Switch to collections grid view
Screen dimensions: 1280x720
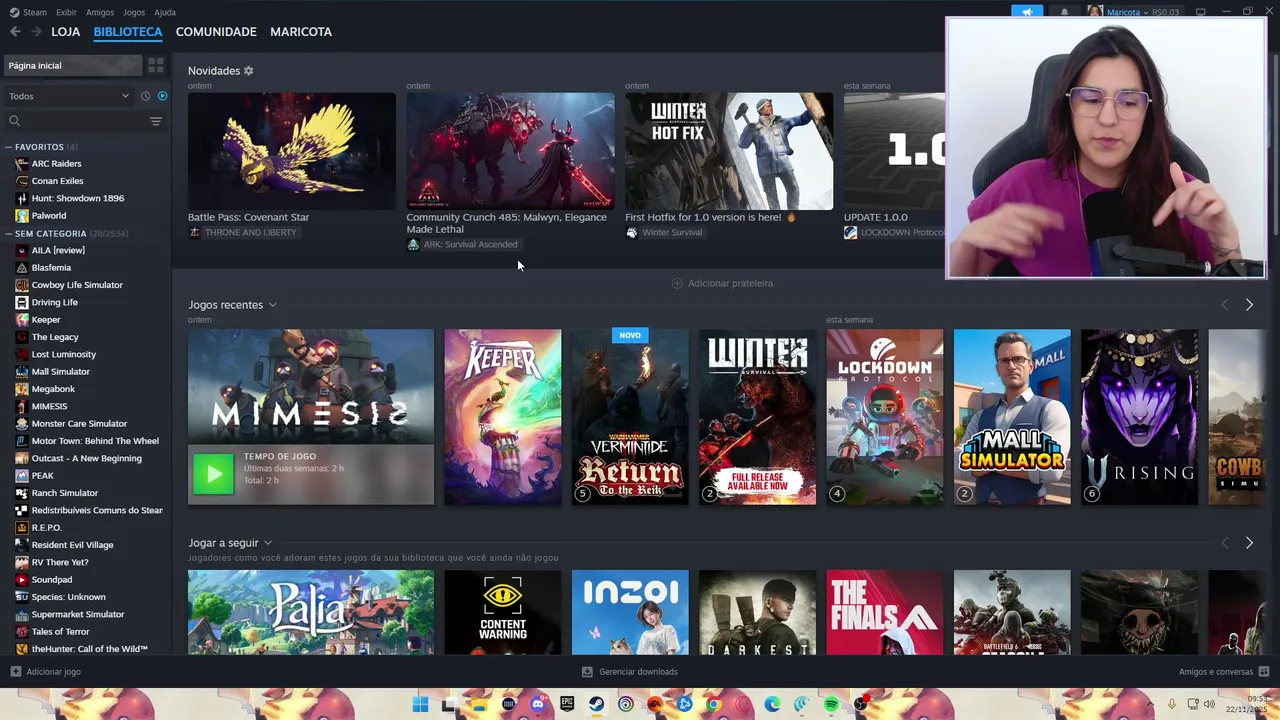coord(156,65)
